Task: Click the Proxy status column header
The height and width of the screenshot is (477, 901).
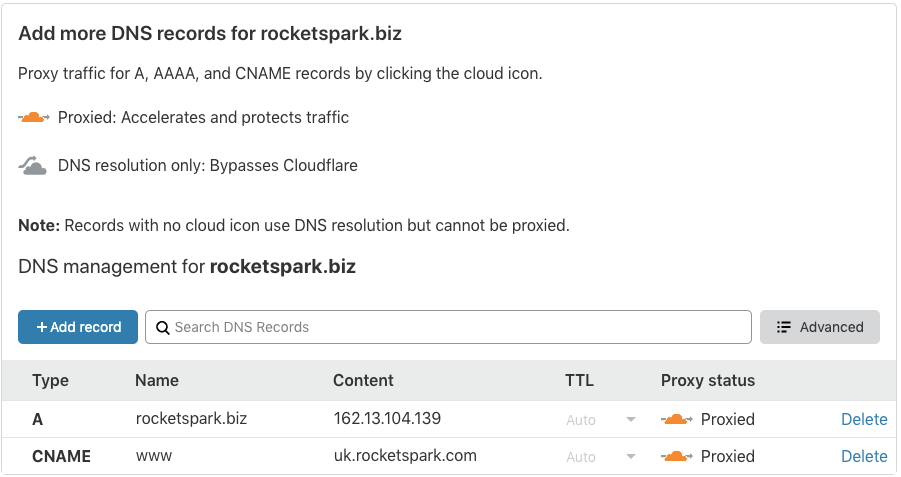Action: click(x=708, y=380)
